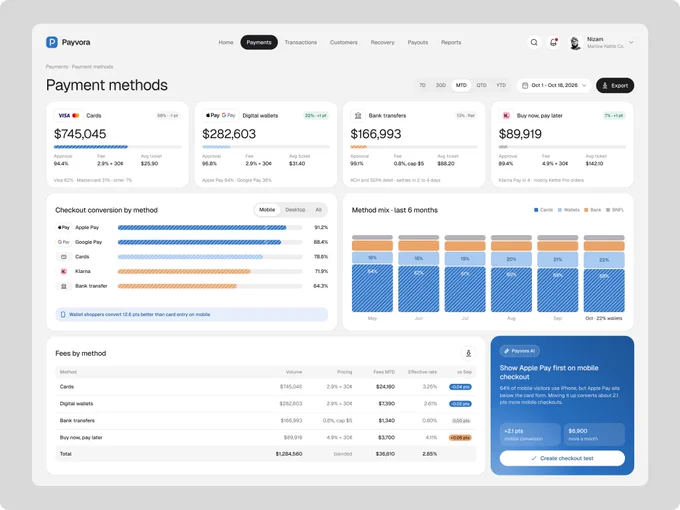
Task: Open the Oct 1 - Oct 18 date picker
Action: 554,85
